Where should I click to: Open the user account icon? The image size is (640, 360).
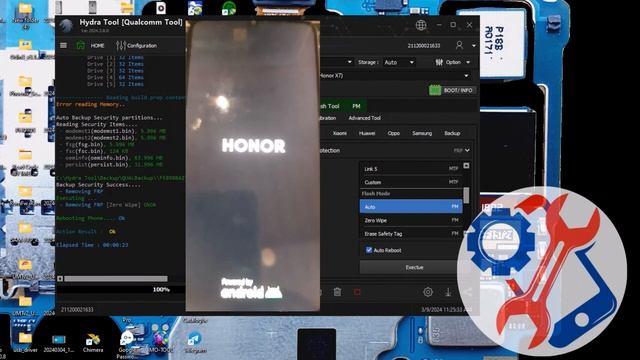[x=459, y=45]
